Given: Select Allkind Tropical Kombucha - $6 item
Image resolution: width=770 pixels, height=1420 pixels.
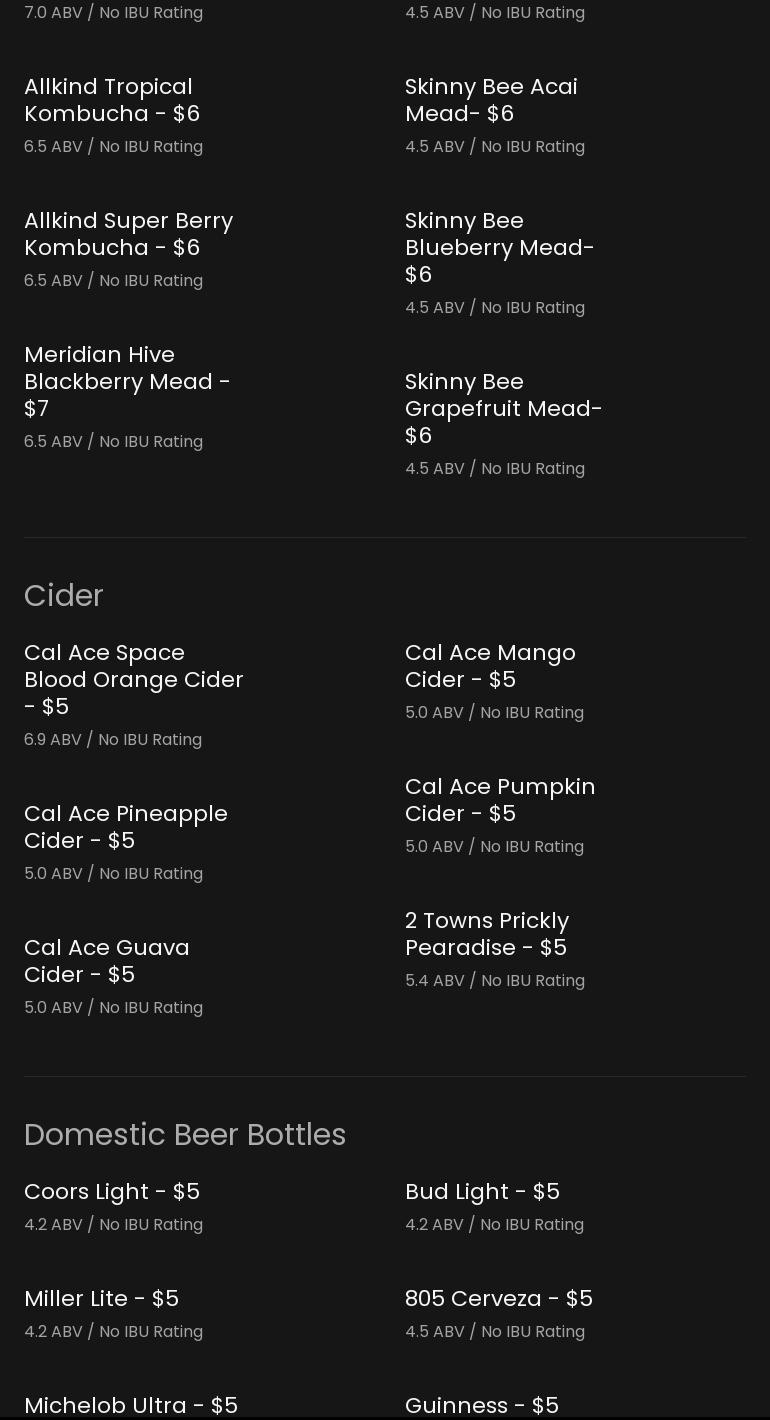Looking at the screenshot, I should point(112,100).
